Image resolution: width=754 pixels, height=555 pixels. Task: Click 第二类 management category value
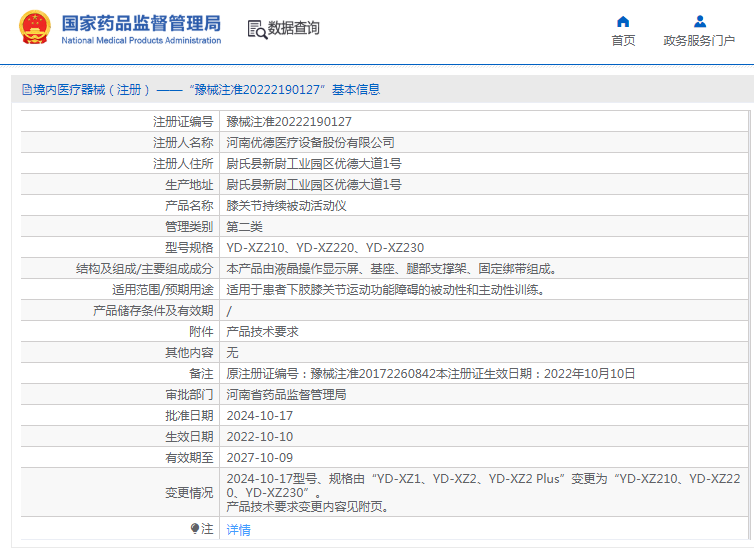[x=245, y=227]
